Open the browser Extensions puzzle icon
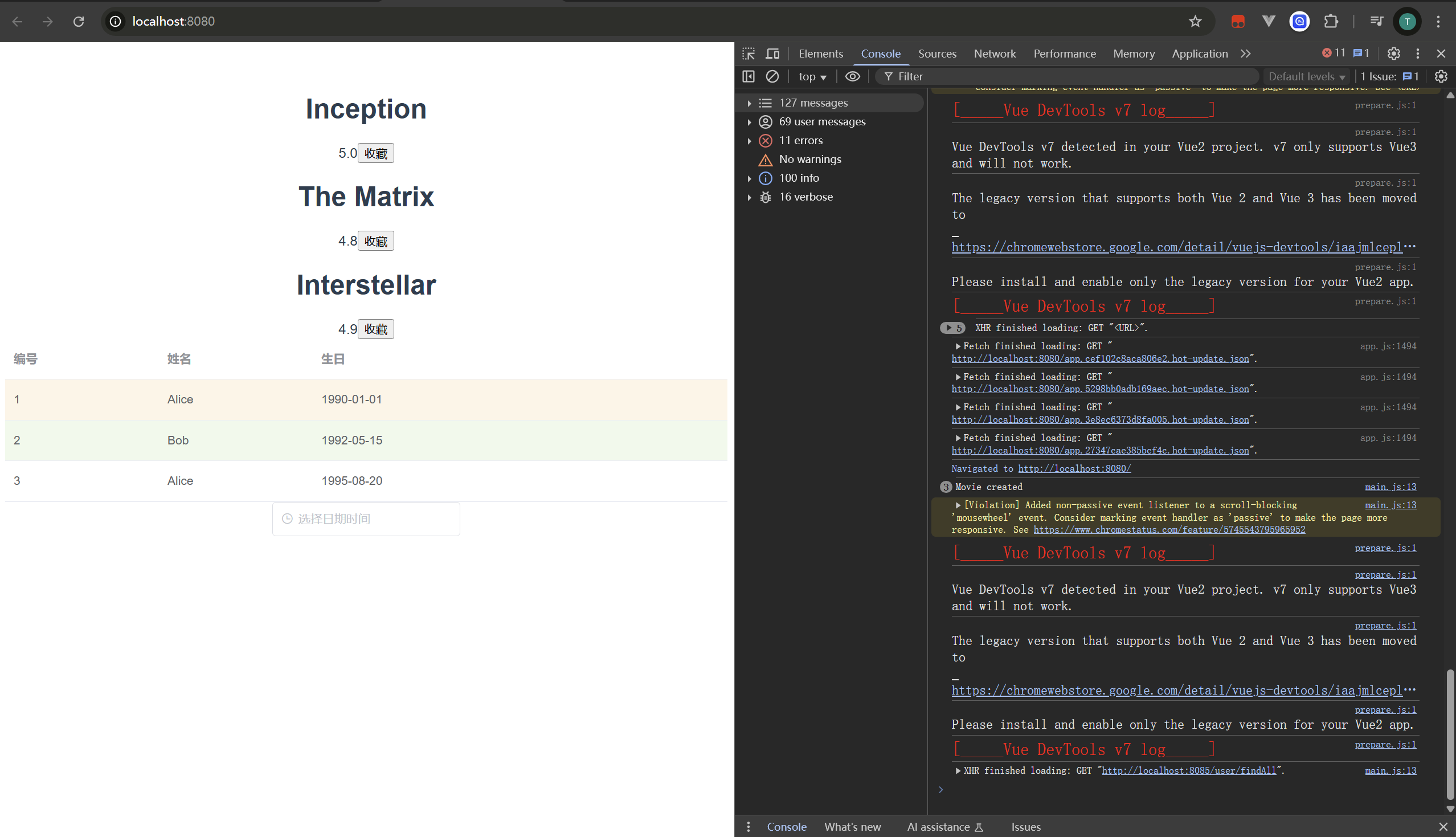This screenshot has height=837, width=1456. click(1331, 21)
